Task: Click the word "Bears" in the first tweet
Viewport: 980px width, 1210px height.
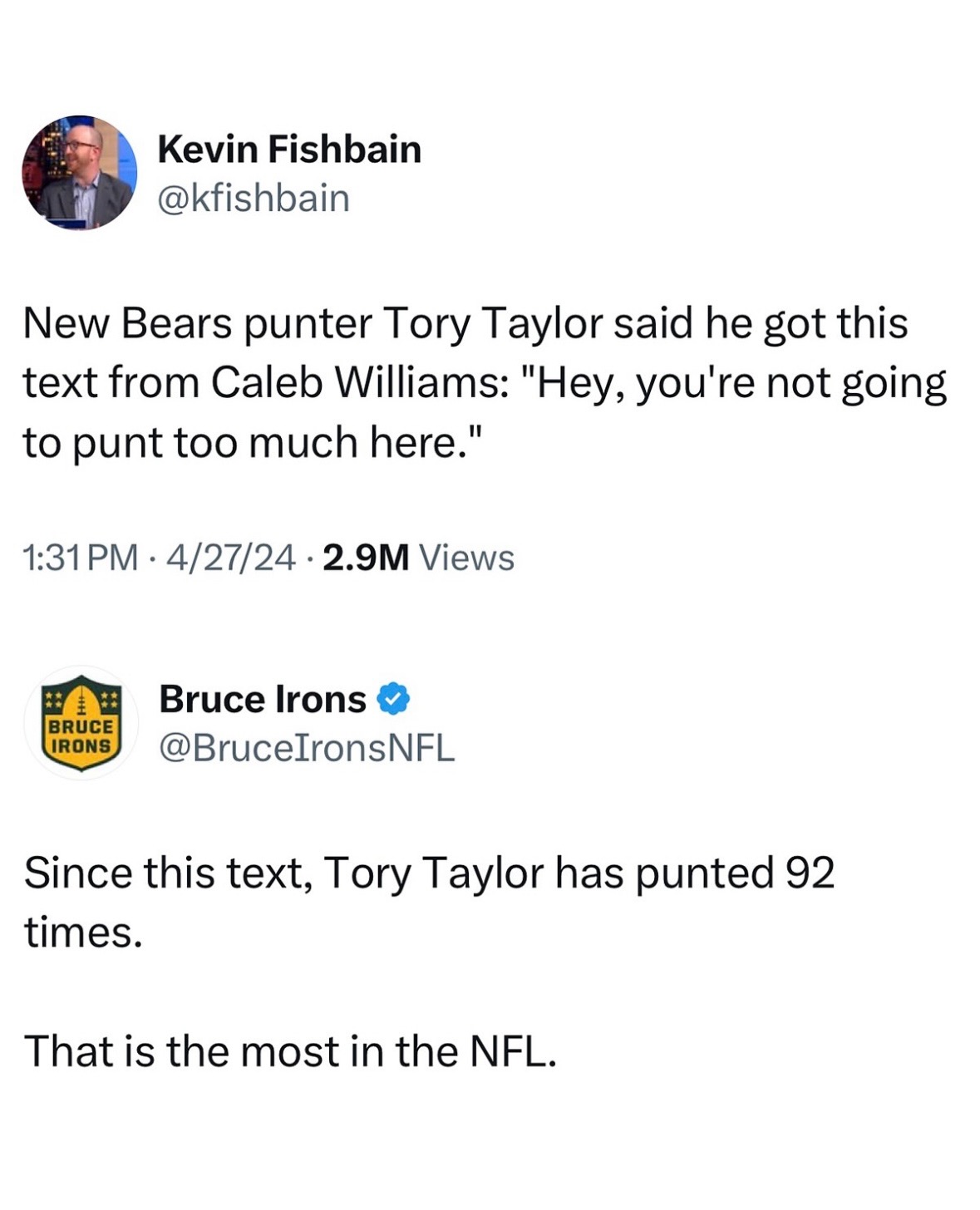Action: pyautogui.click(x=177, y=323)
